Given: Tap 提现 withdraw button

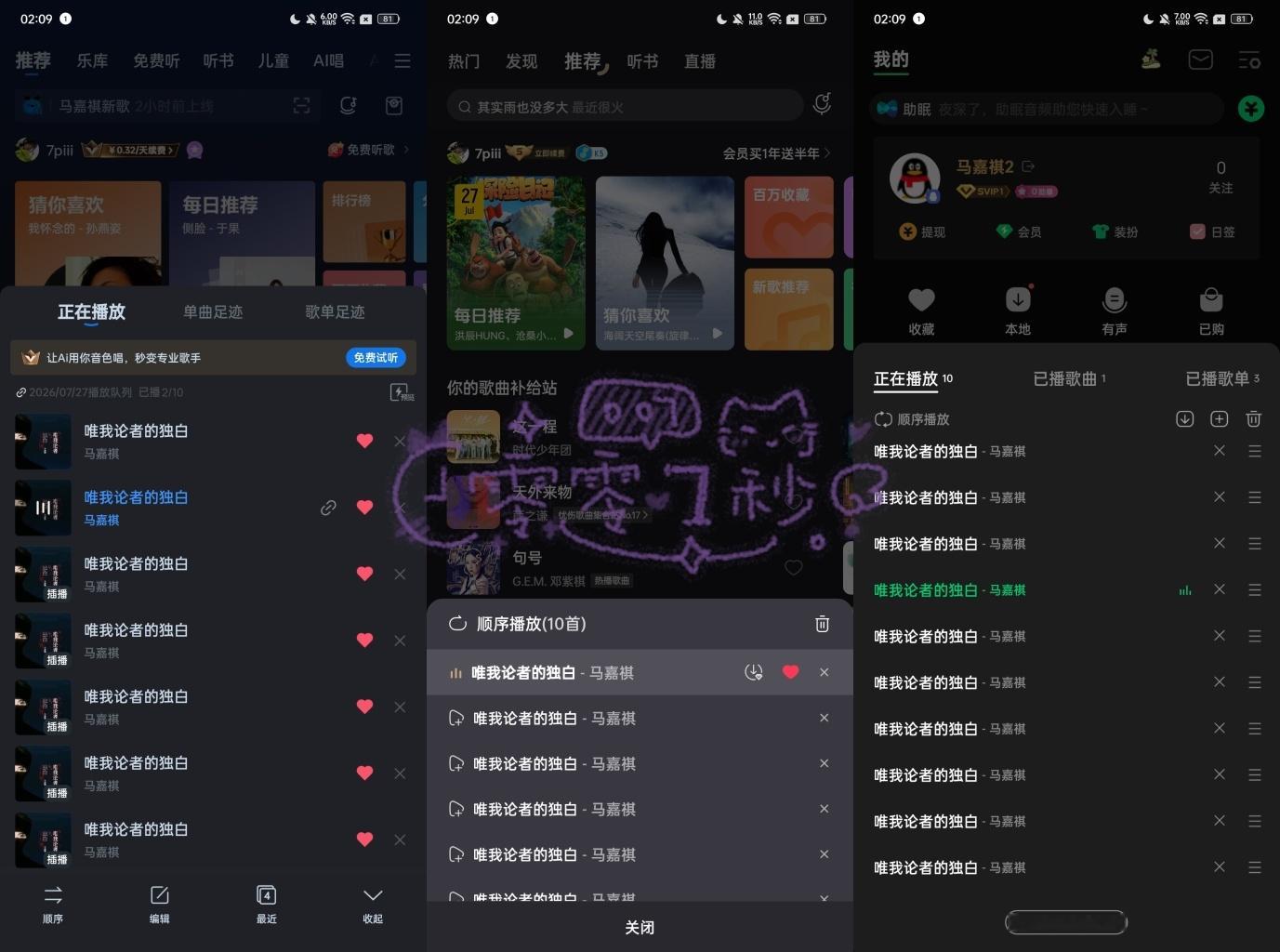Looking at the screenshot, I should click(x=922, y=231).
